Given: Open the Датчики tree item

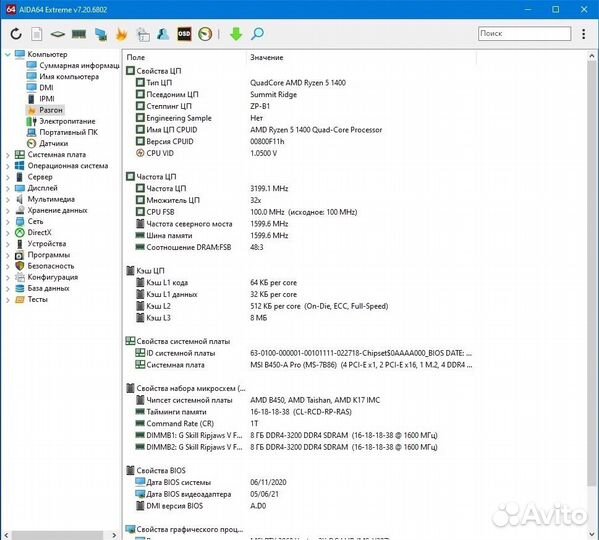Looking at the screenshot, I should pyautogui.click(x=47, y=143).
